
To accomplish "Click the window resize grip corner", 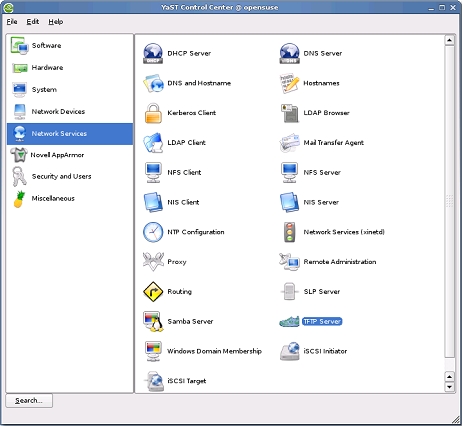I will pyautogui.click(x=455, y=419).
